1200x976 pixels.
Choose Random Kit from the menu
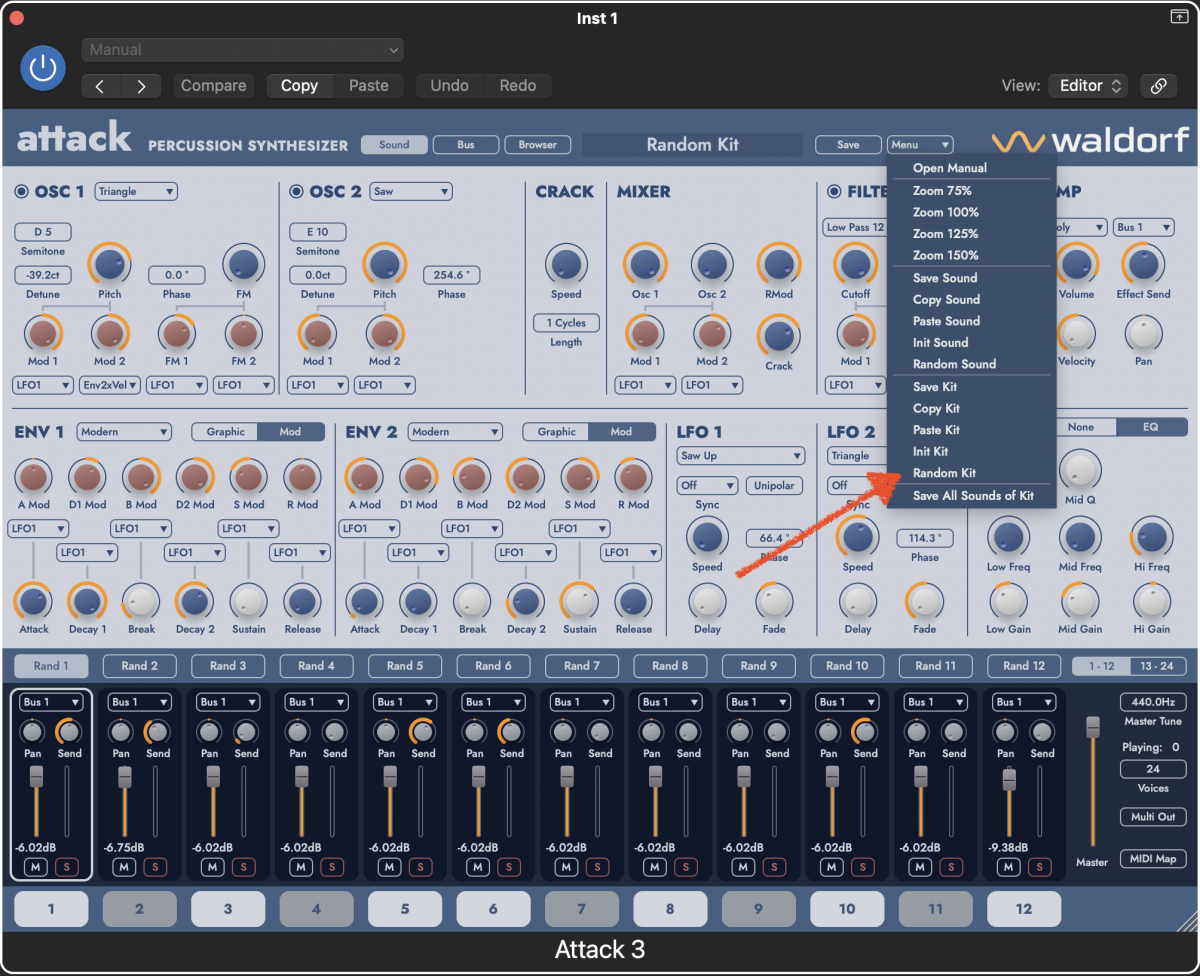944,473
